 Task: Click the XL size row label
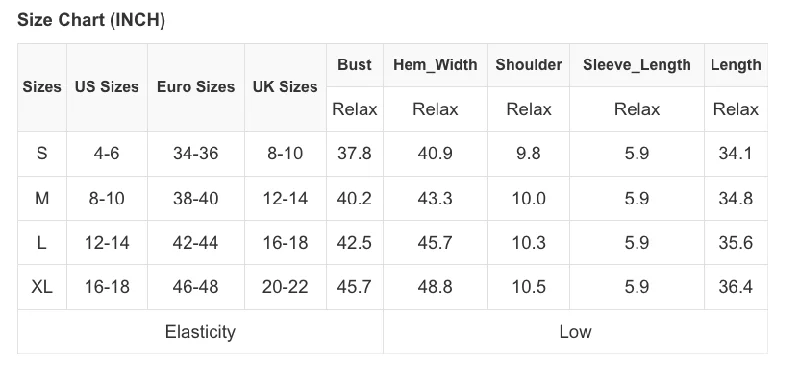pos(42,287)
